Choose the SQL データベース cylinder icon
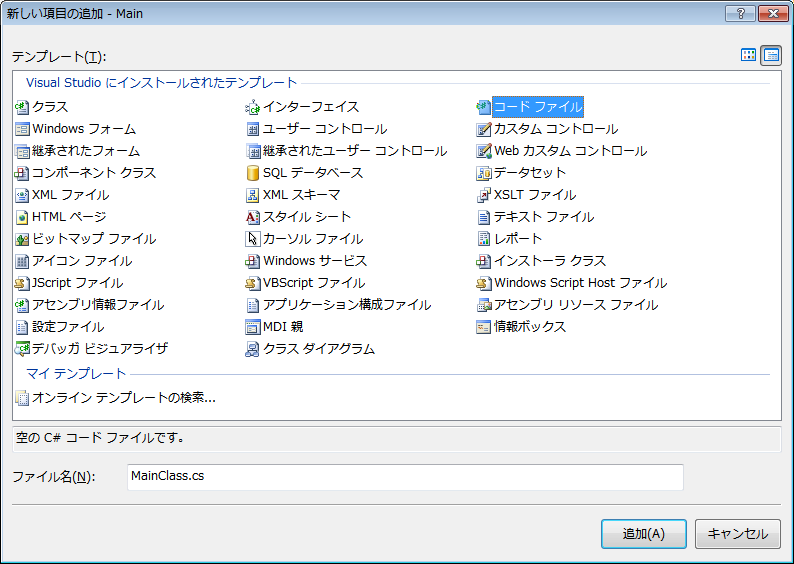 (252, 173)
